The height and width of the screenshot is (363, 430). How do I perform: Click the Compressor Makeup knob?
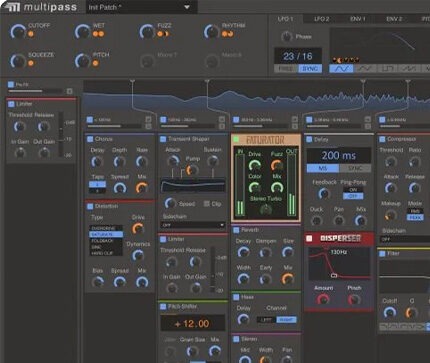391,215
